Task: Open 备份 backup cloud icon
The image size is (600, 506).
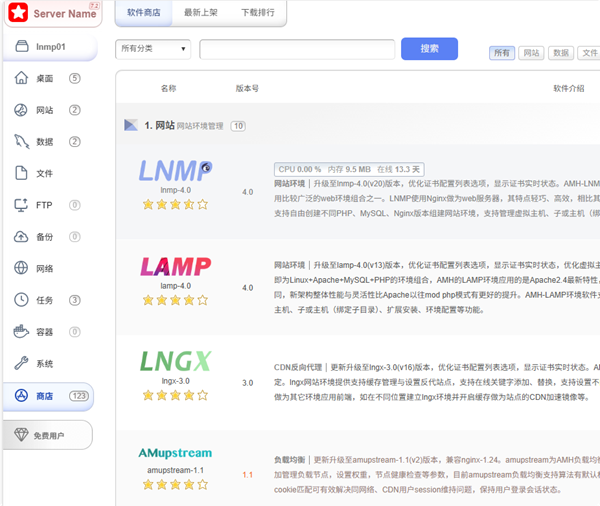Action: point(21,237)
